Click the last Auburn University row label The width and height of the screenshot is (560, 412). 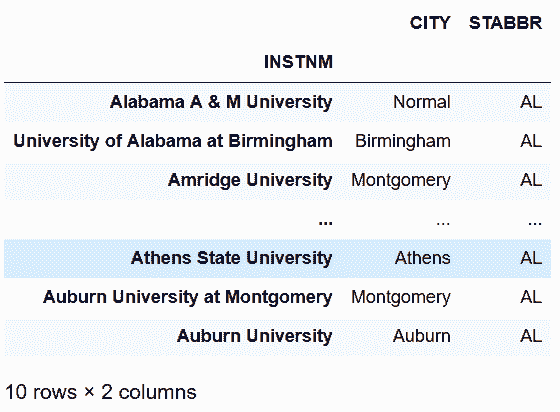(255, 336)
